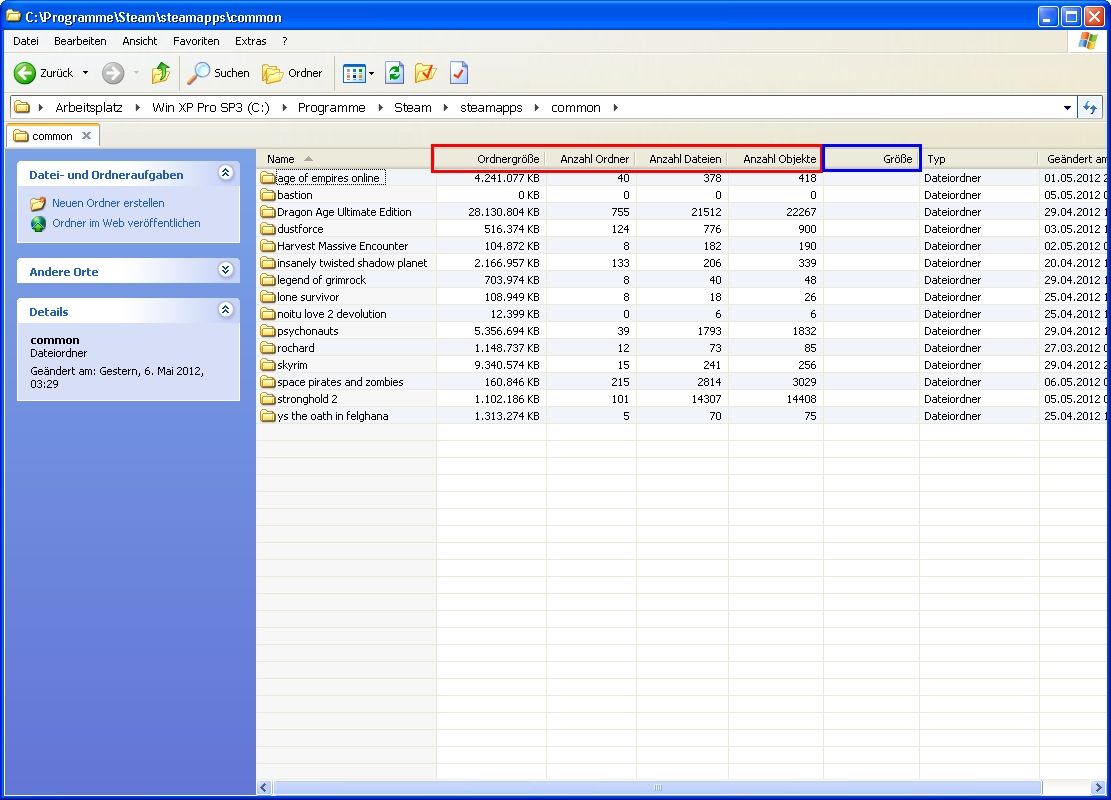Click the Windows flag logo
This screenshot has height=800, width=1111.
point(1088,41)
